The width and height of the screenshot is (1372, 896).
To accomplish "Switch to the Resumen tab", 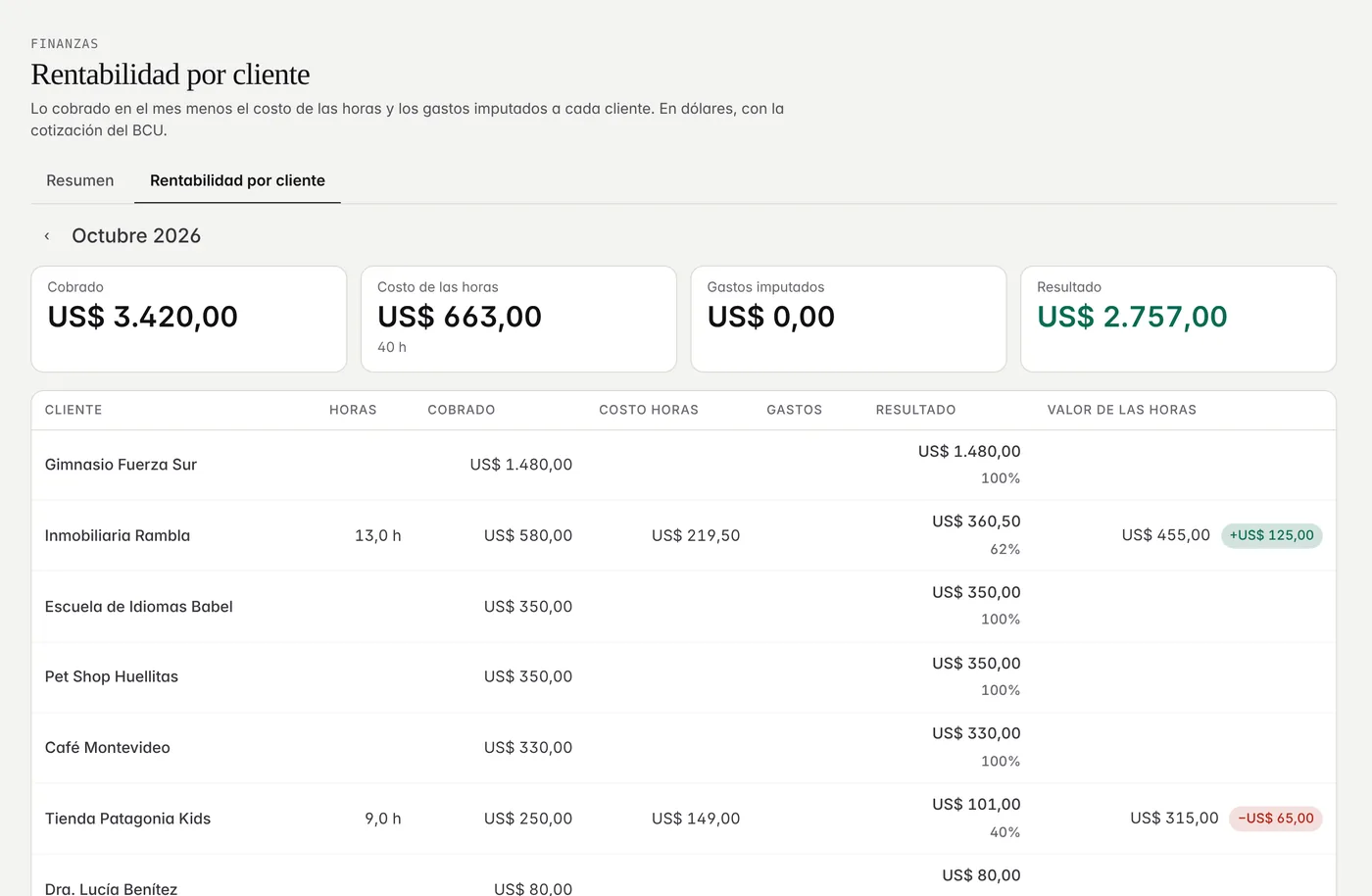I will point(80,180).
